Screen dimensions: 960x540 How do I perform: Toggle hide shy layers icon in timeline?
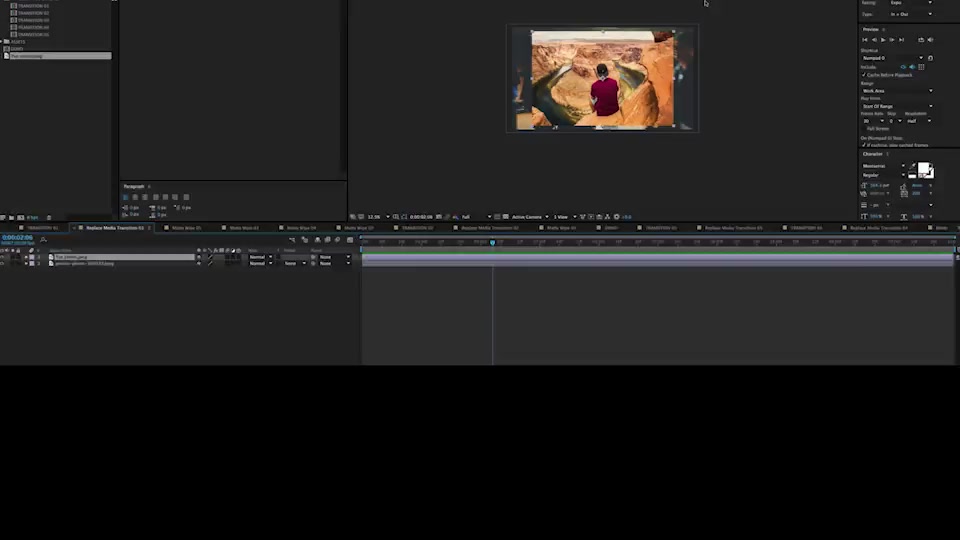(x=317, y=240)
